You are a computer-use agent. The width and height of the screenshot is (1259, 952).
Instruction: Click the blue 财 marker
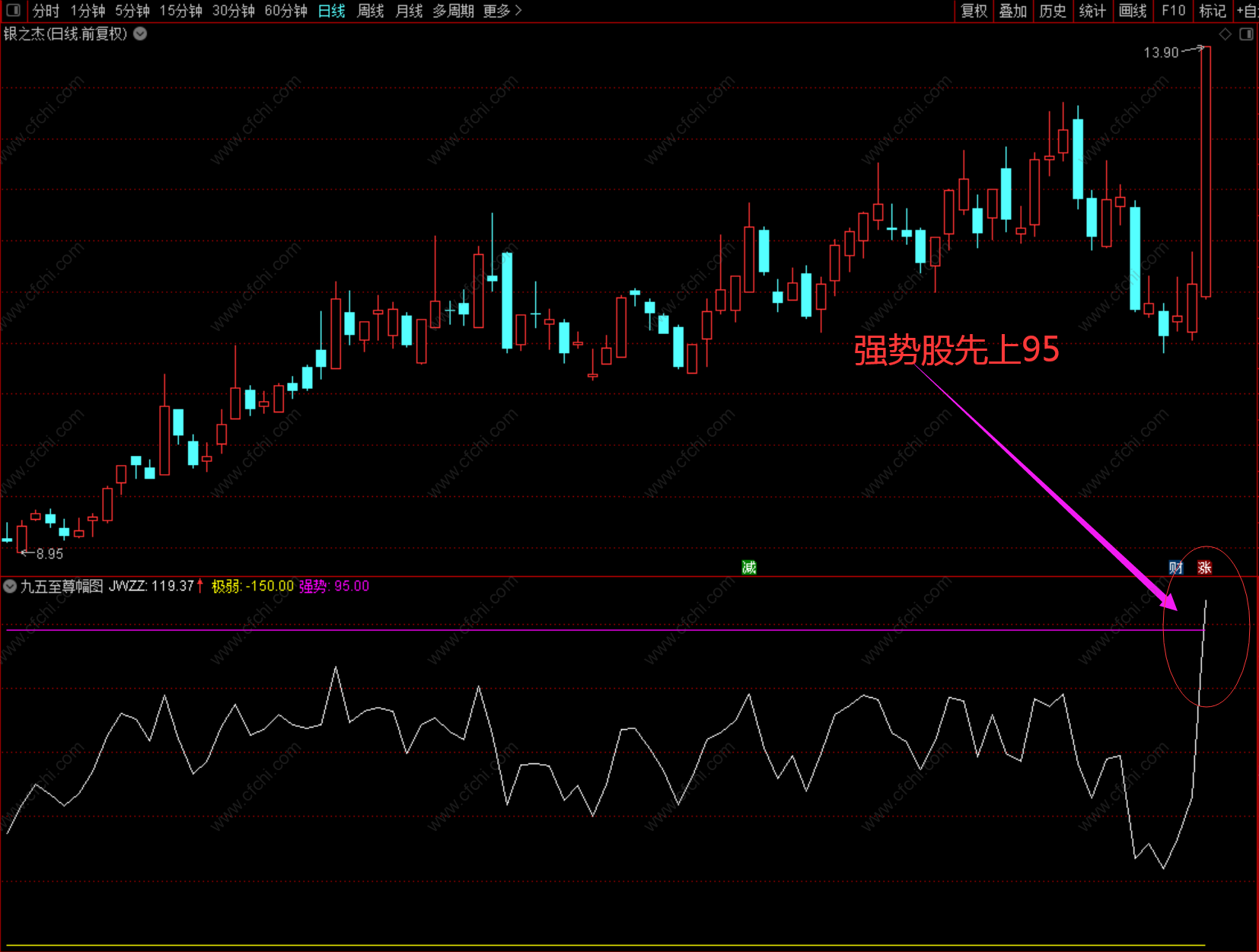(1176, 567)
